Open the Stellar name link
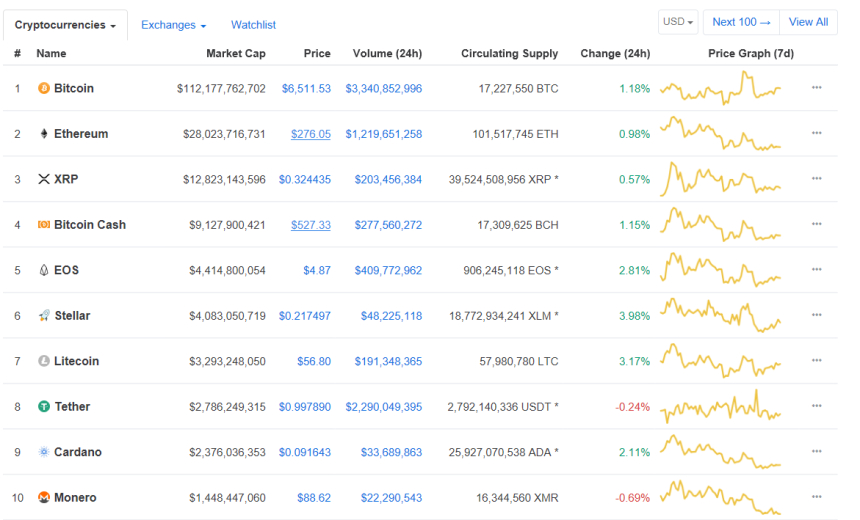The height and width of the screenshot is (520, 860). pyautogui.click(x=72, y=315)
